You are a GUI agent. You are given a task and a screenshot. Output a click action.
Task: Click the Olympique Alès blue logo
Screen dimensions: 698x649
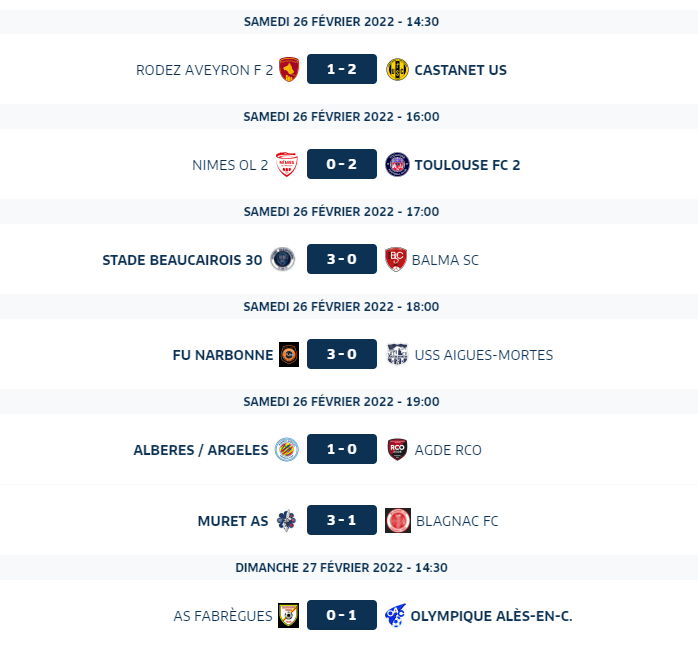(395, 615)
